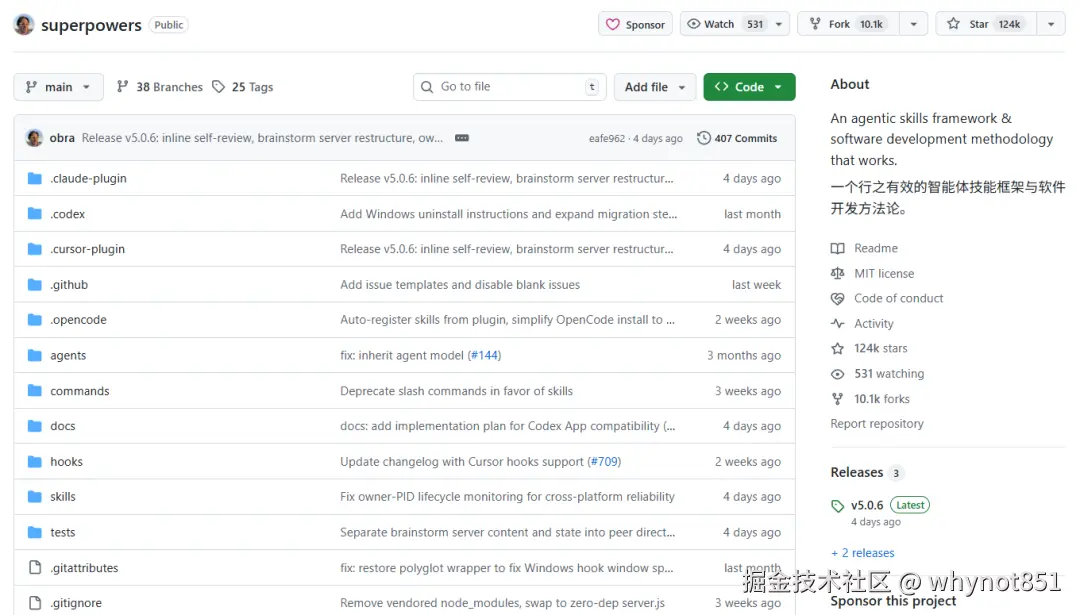Screen dimensions: 1080x615
Task: Click the .codex folder icon
Action: [x=34, y=214]
